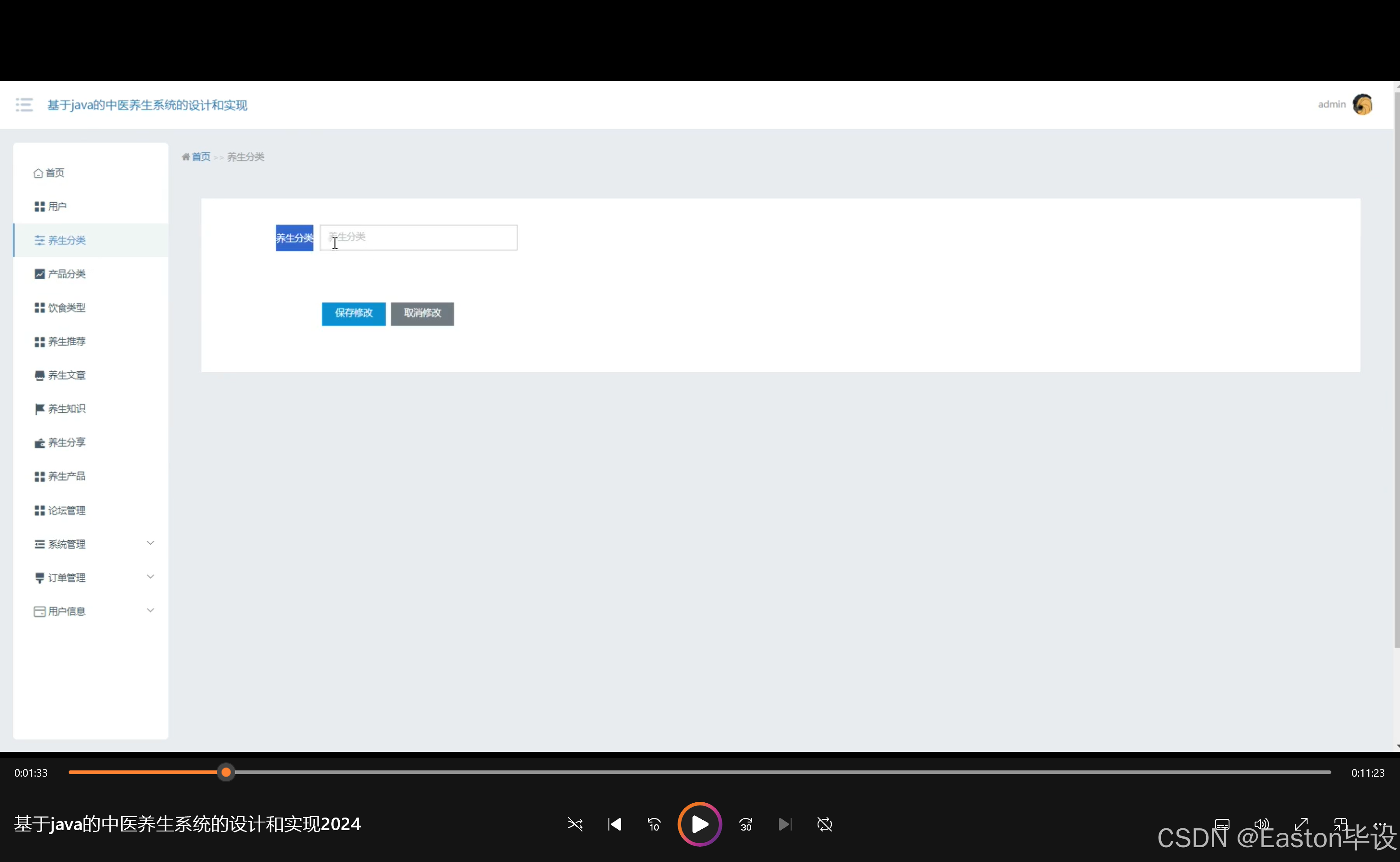Open 养生文章 sidebar menu item
This screenshot has height=862, width=1400.
pyautogui.click(x=67, y=375)
